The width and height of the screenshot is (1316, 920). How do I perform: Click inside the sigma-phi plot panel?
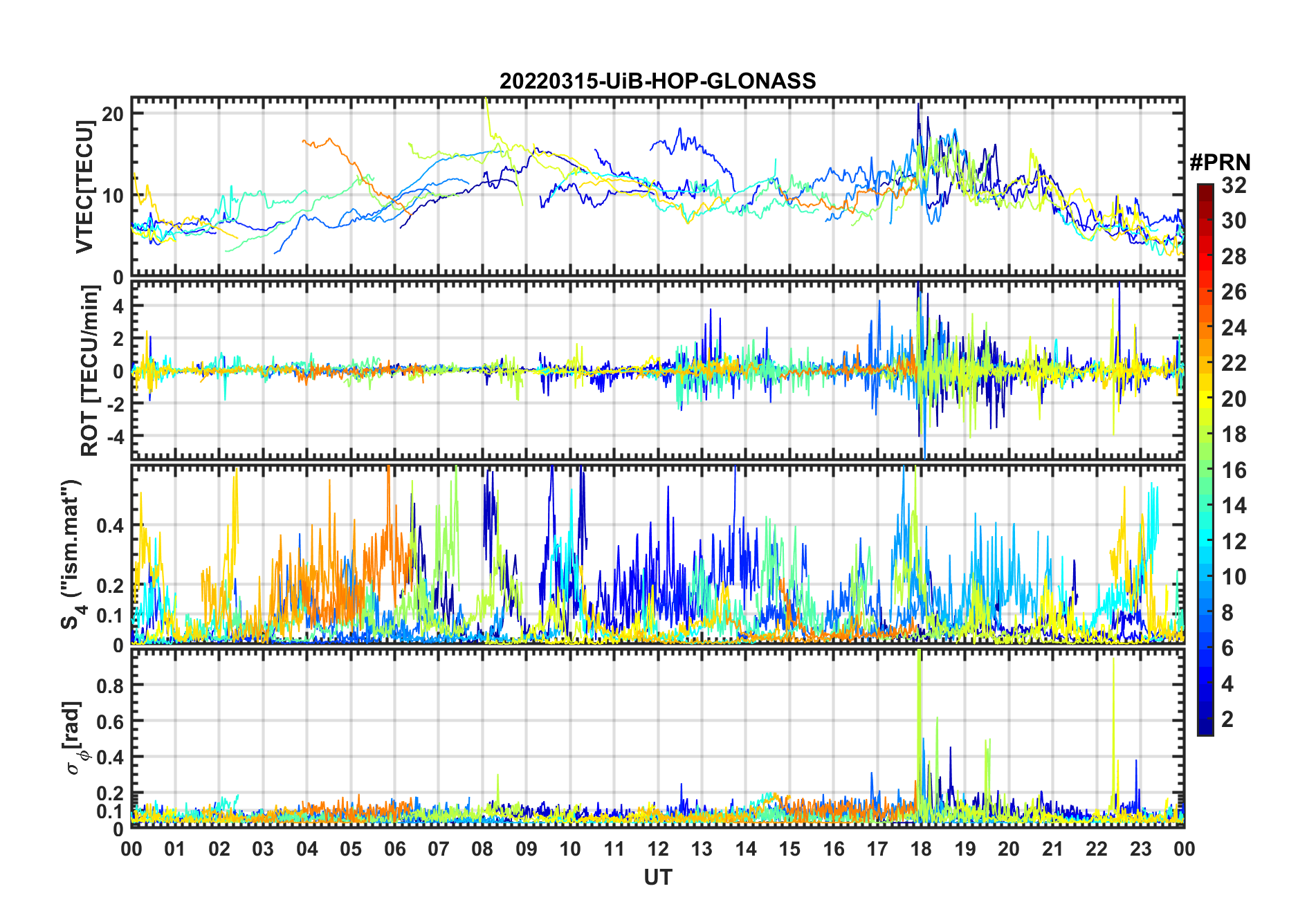point(657,738)
